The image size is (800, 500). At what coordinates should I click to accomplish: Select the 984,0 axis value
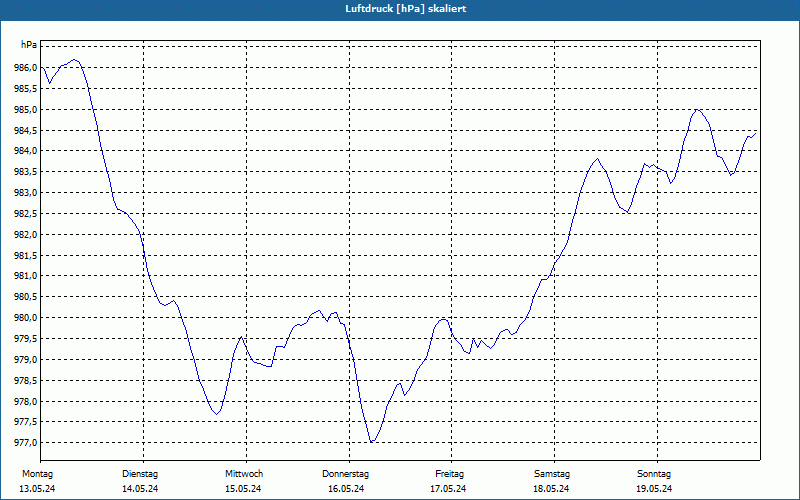click(x=26, y=151)
